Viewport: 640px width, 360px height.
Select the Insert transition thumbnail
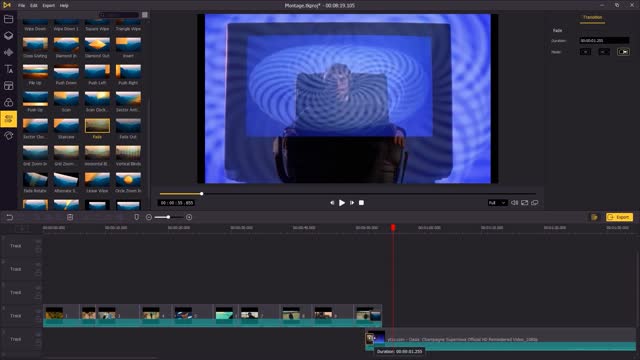click(x=128, y=44)
